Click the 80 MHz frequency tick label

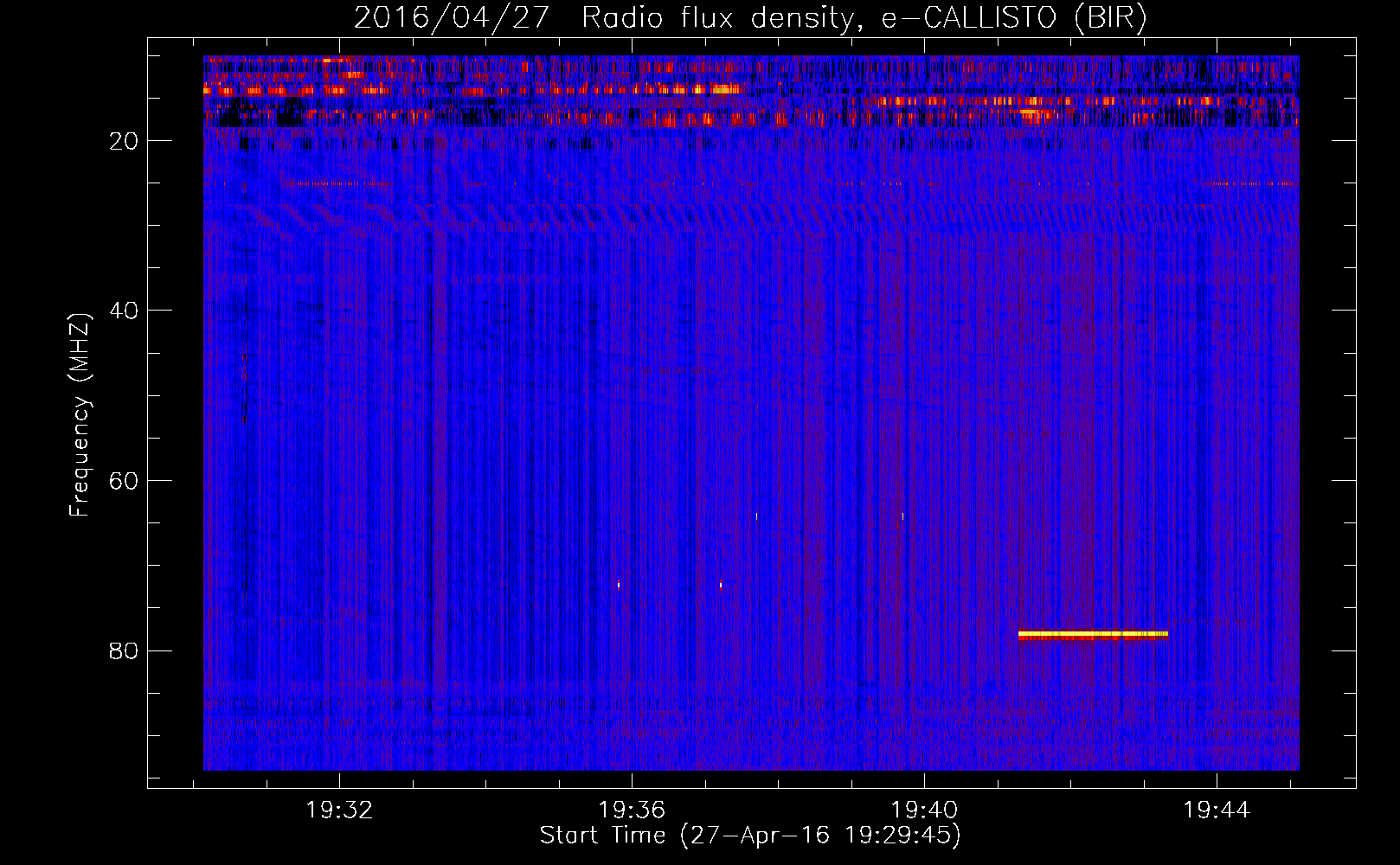pos(124,650)
